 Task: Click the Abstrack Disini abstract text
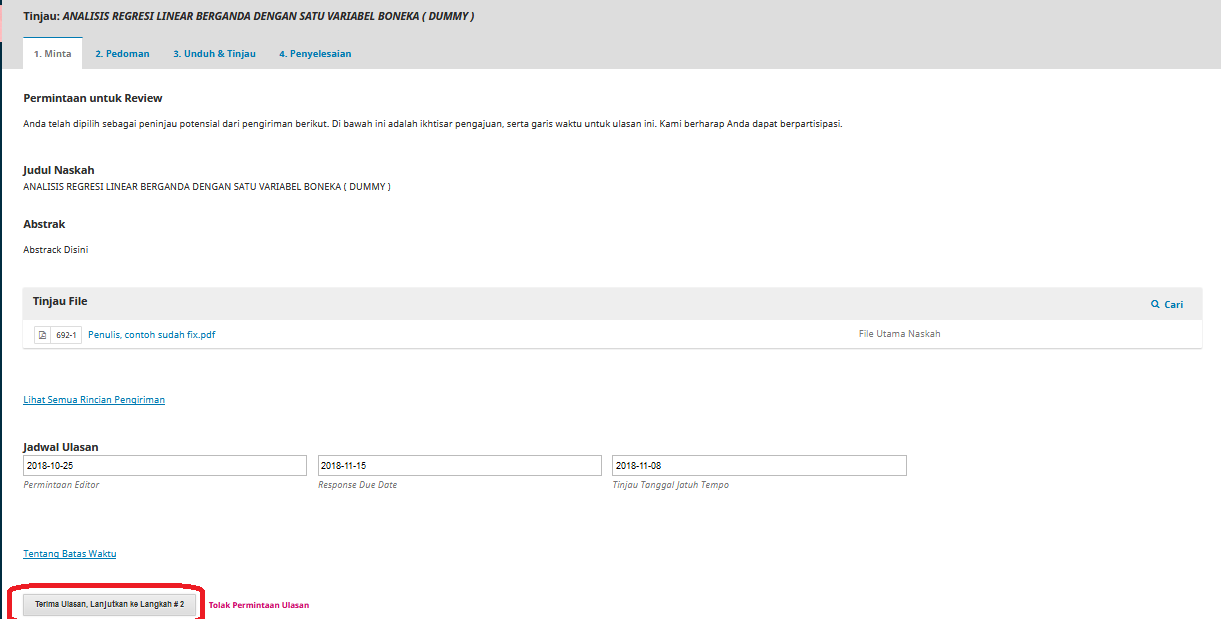56,250
